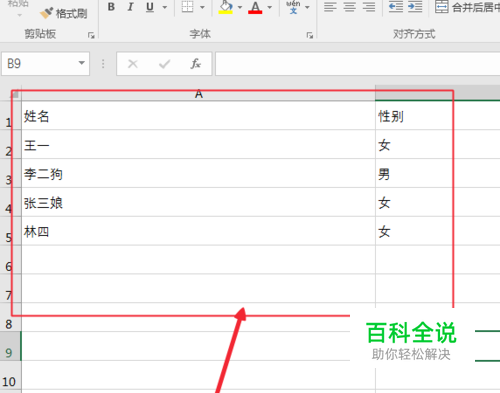The image size is (500, 393).
Task: Increase indent
Action: pyautogui.click(x=415, y=7)
